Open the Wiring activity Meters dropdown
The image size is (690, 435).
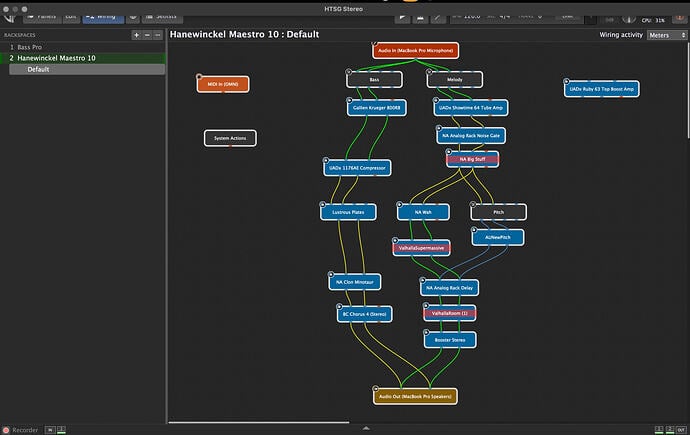click(667, 35)
